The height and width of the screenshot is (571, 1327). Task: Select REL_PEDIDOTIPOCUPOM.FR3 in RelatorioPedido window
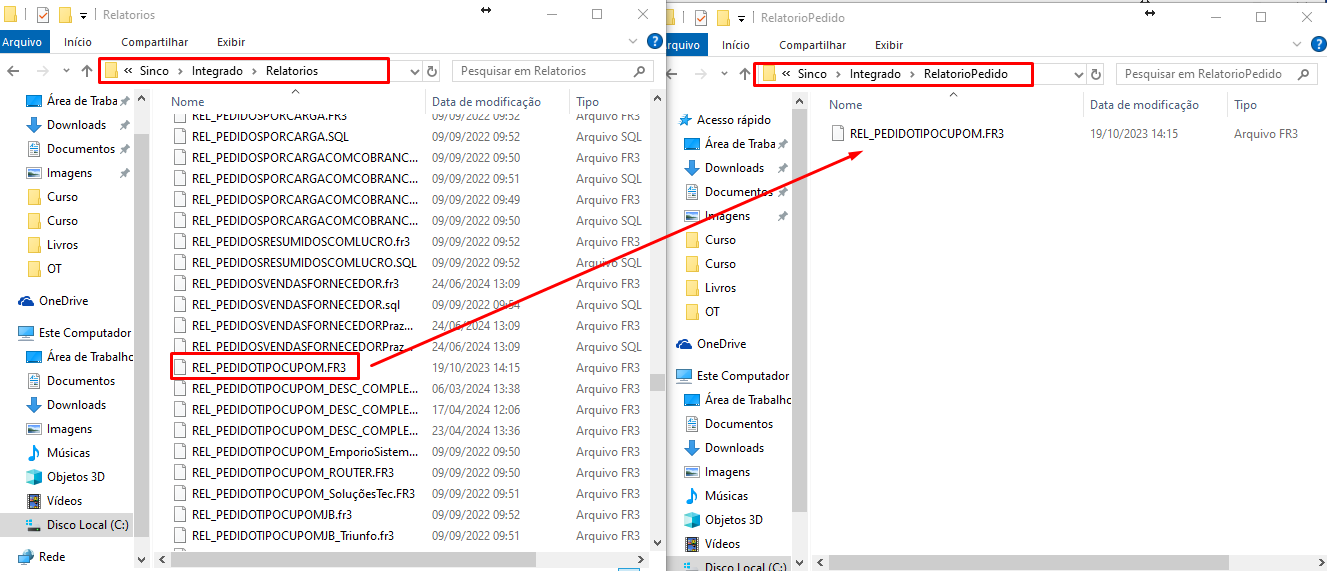[926, 133]
